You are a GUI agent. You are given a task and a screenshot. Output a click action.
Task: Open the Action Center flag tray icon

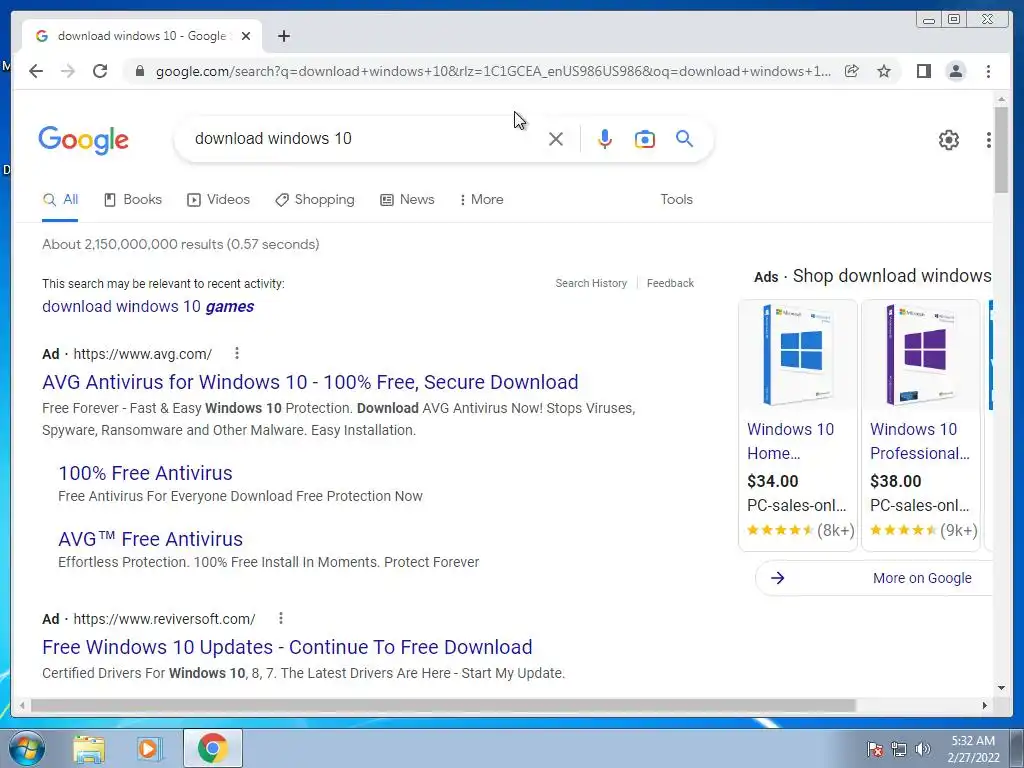(874, 749)
